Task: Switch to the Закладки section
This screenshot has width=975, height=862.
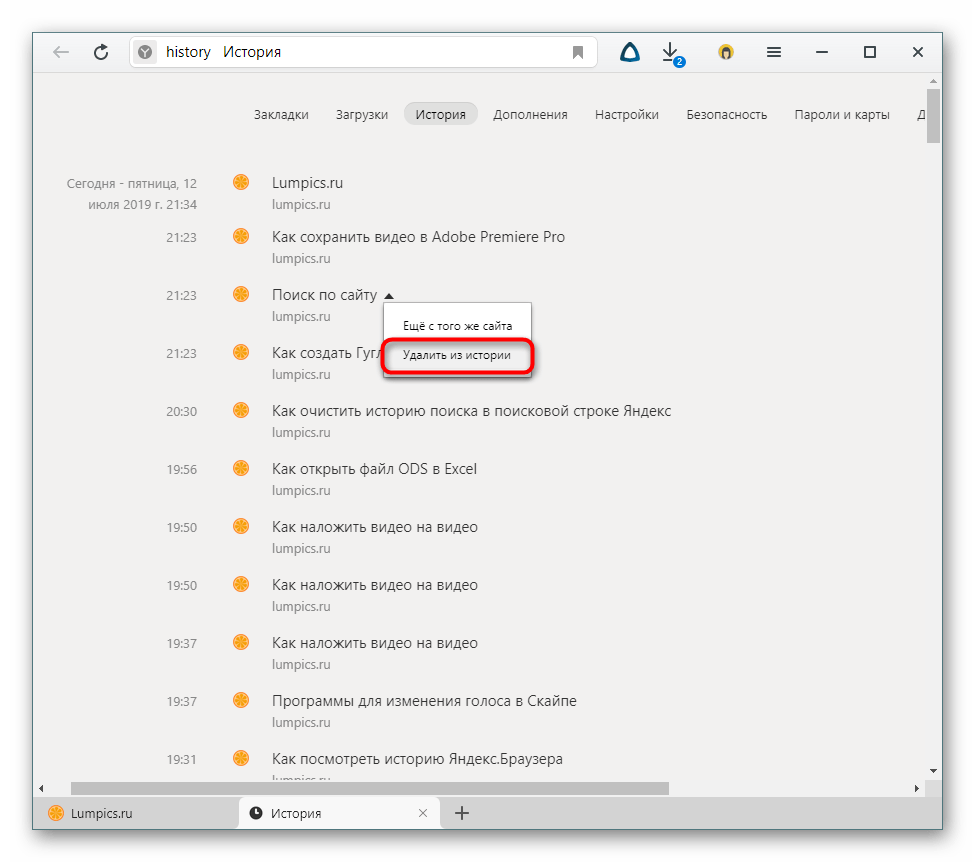Action: [x=281, y=114]
